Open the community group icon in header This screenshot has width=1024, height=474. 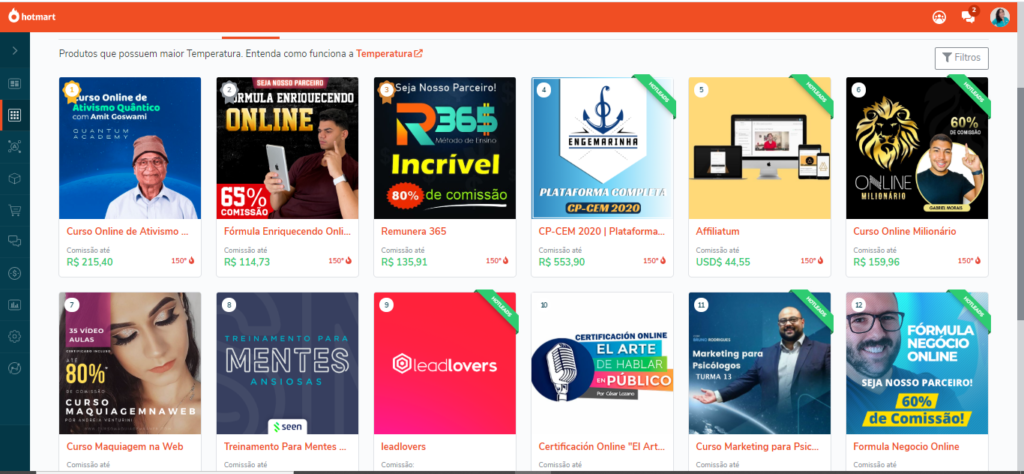939,18
